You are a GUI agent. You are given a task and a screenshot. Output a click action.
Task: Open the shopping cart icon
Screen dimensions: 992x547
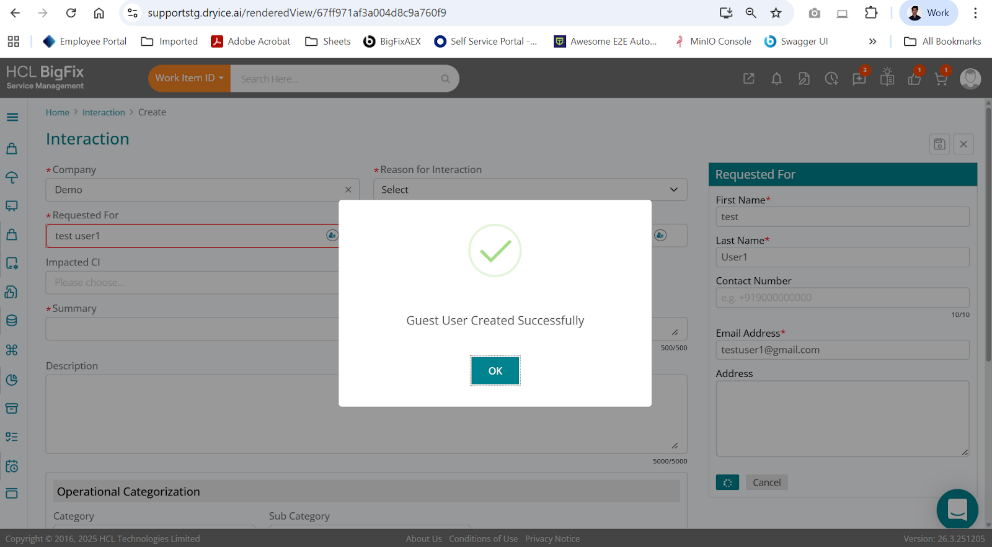tap(941, 78)
